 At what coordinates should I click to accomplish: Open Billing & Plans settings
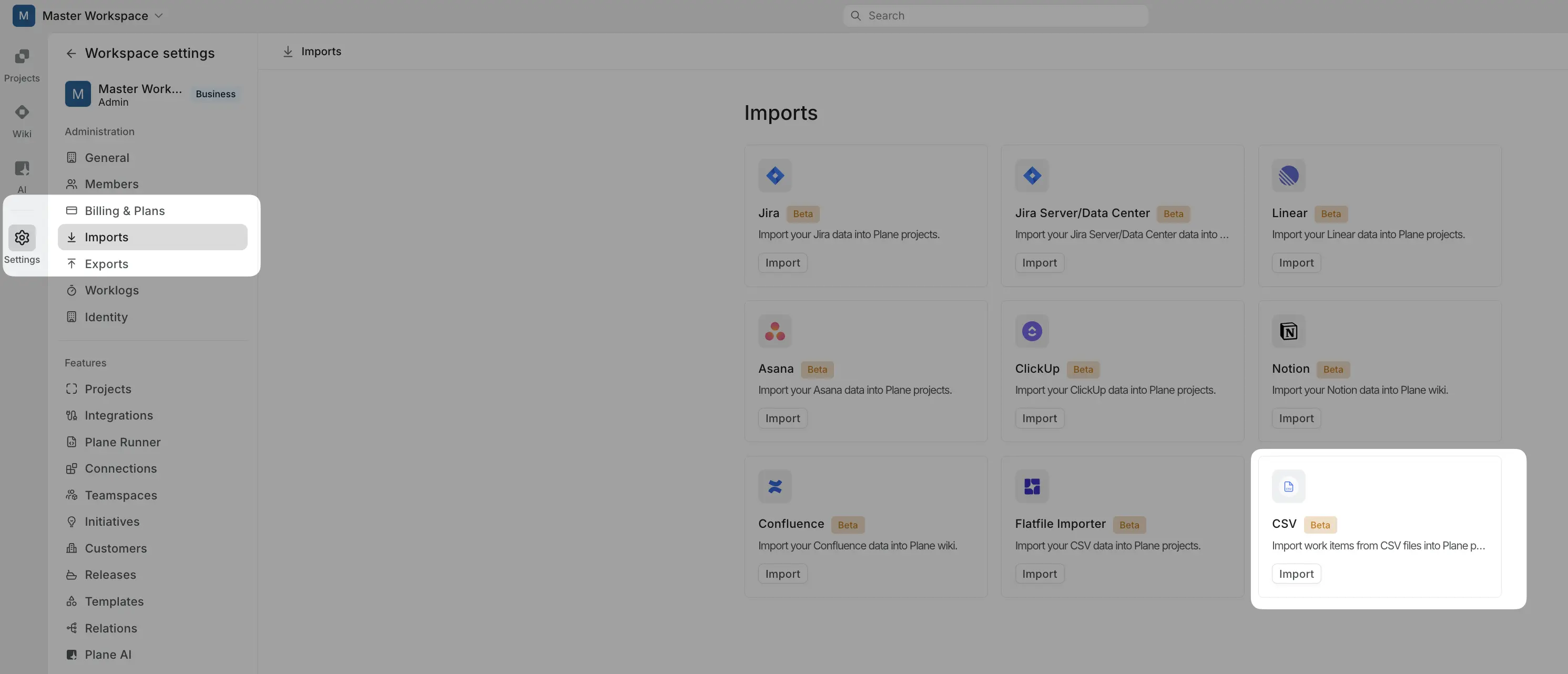coord(125,211)
